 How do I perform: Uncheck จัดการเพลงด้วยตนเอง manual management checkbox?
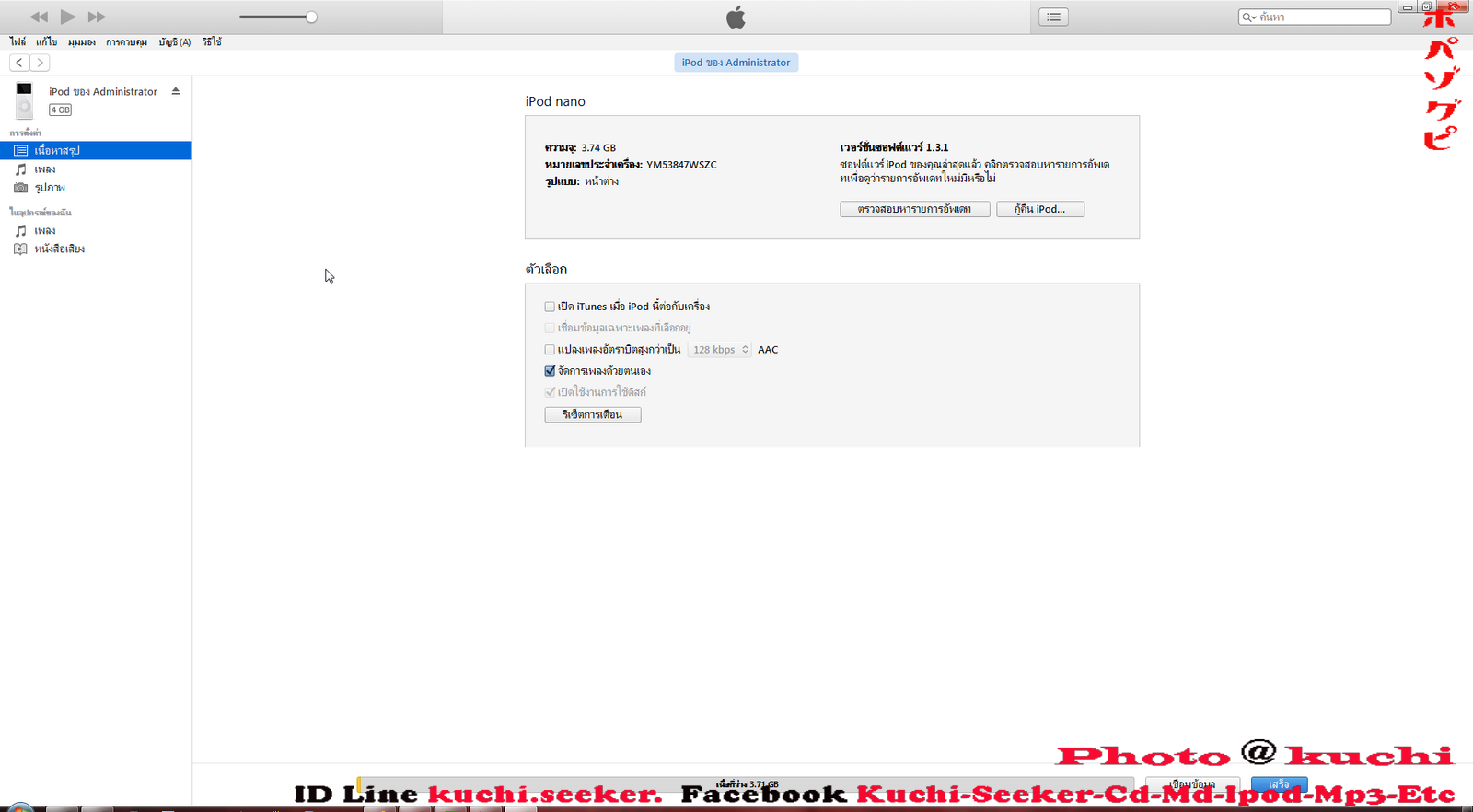point(550,371)
